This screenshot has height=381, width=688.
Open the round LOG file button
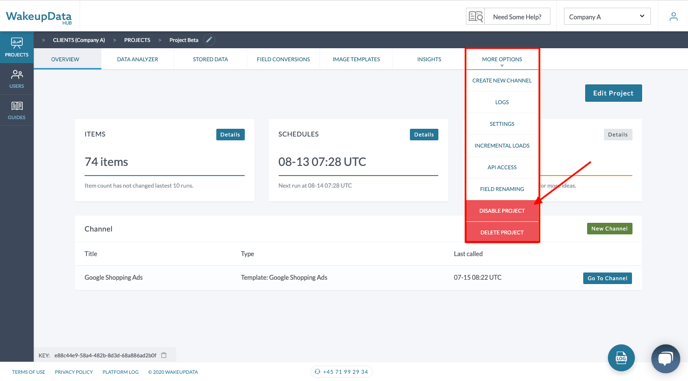tap(621, 358)
